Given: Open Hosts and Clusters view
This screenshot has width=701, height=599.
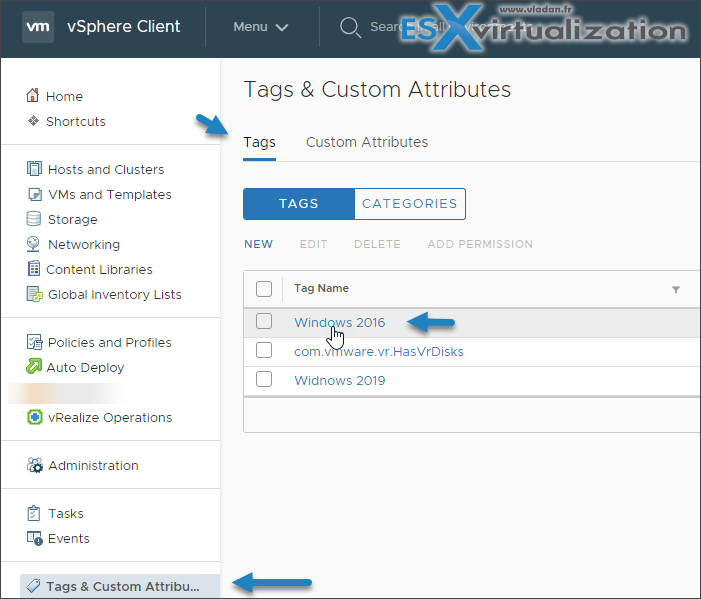Looking at the screenshot, I should (106, 169).
